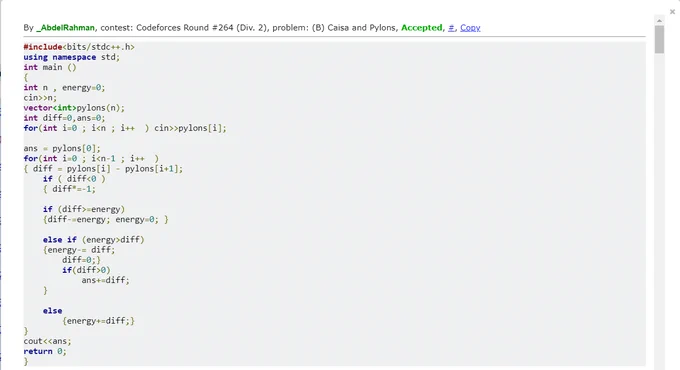Click the 'int diff=0,ans=0;' line
Screen dimensions: 680x370
pos(64,118)
